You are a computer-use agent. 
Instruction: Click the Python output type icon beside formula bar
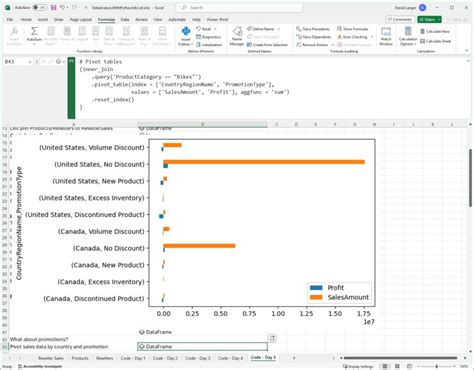coord(58,61)
